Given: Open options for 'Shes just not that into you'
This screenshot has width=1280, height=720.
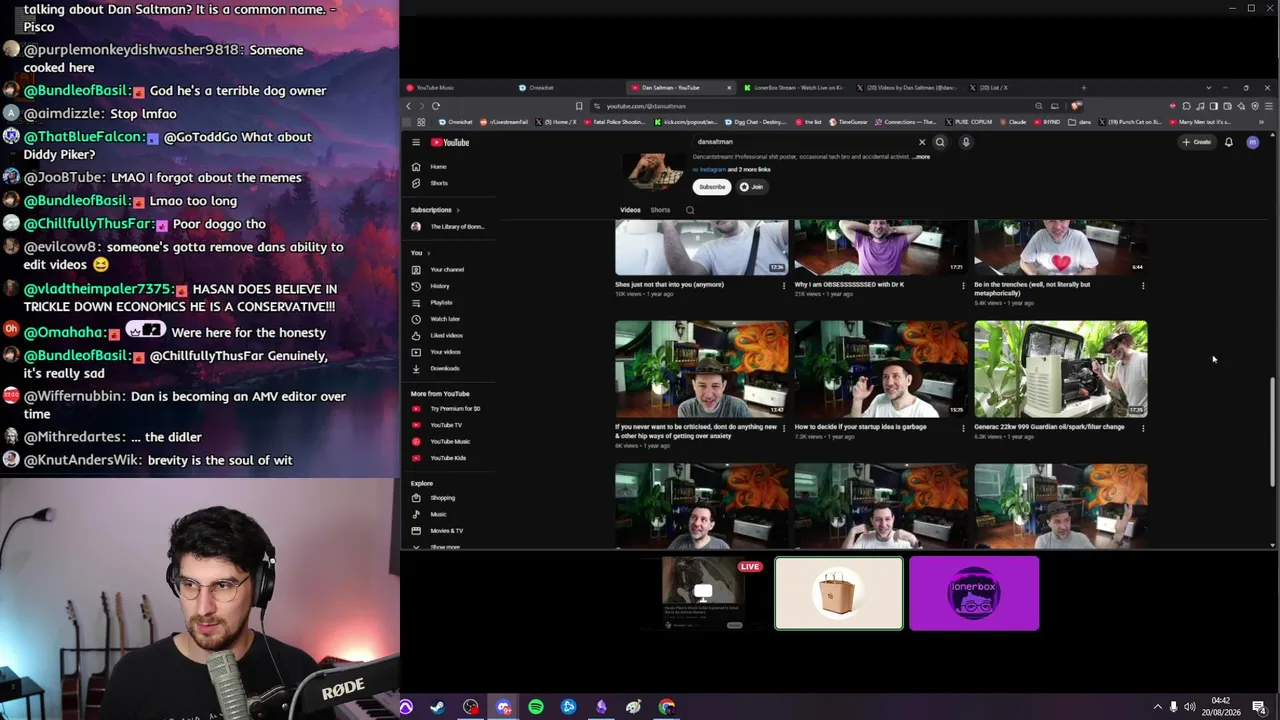Looking at the screenshot, I should click(783, 286).
